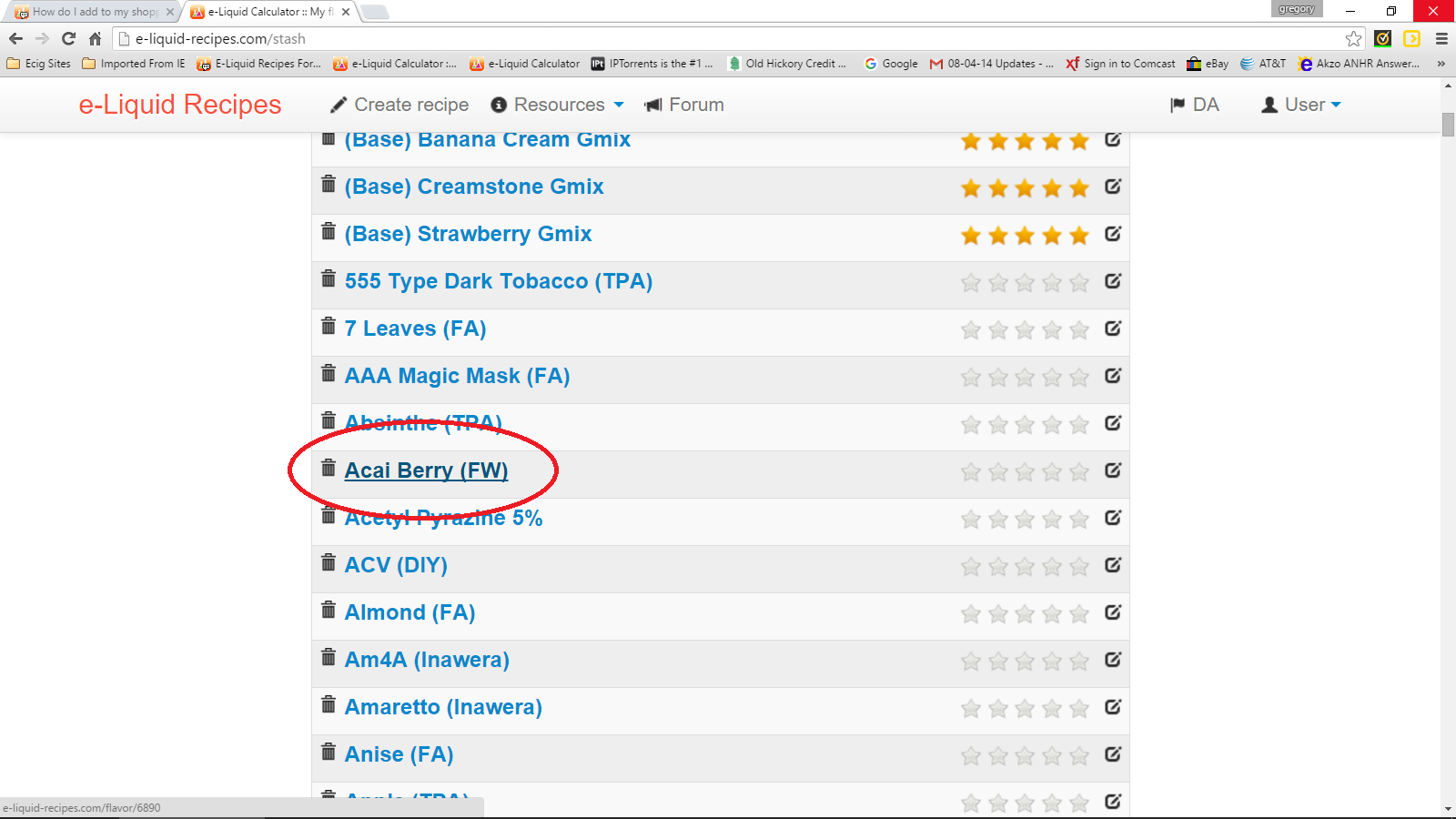
Task: Delete the Creamstone Gmix flavor with trash icon
Action: point(329,184)
